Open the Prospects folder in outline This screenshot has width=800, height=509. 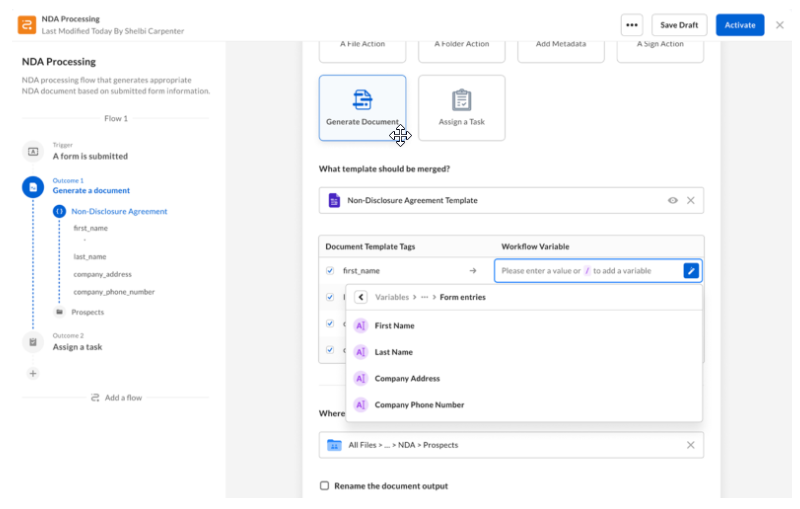86,312
